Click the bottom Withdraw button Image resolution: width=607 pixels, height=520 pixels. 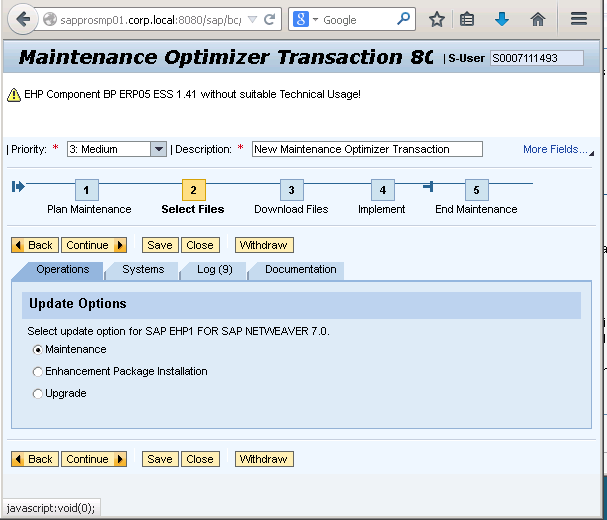pos(264,459)
